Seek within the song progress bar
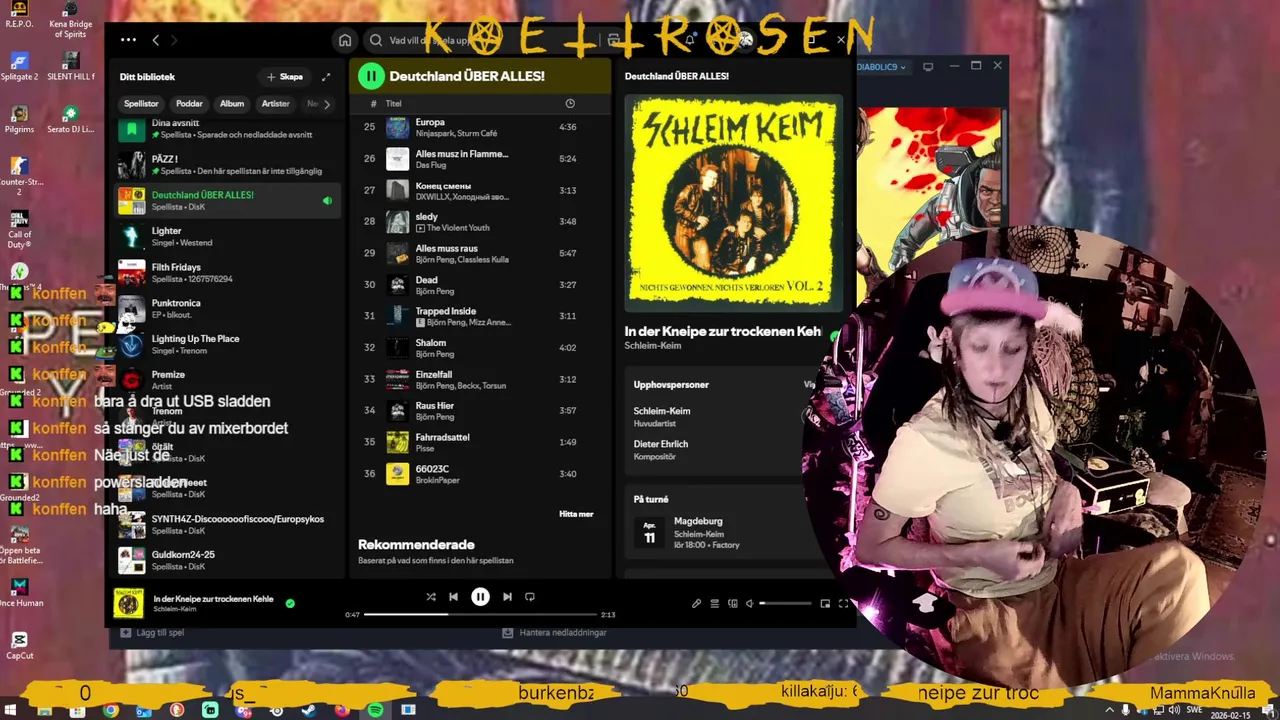This screenshot has width=1280, height=720. tap(480, 614)
